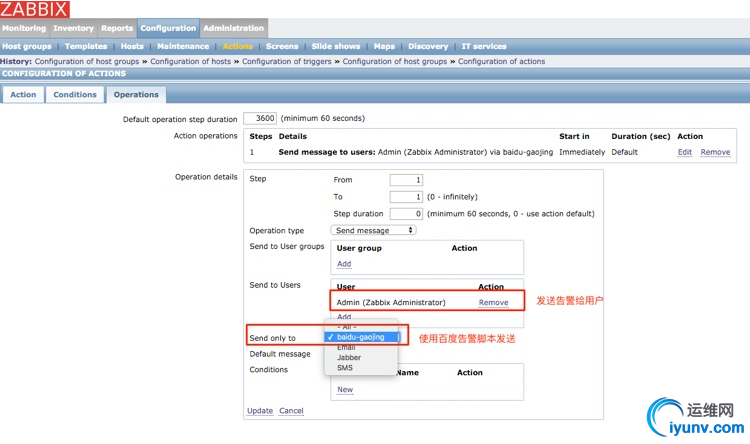Open history link Configuration of actions
This screenshot has height=444, width=750.
[x=501, y=61]
